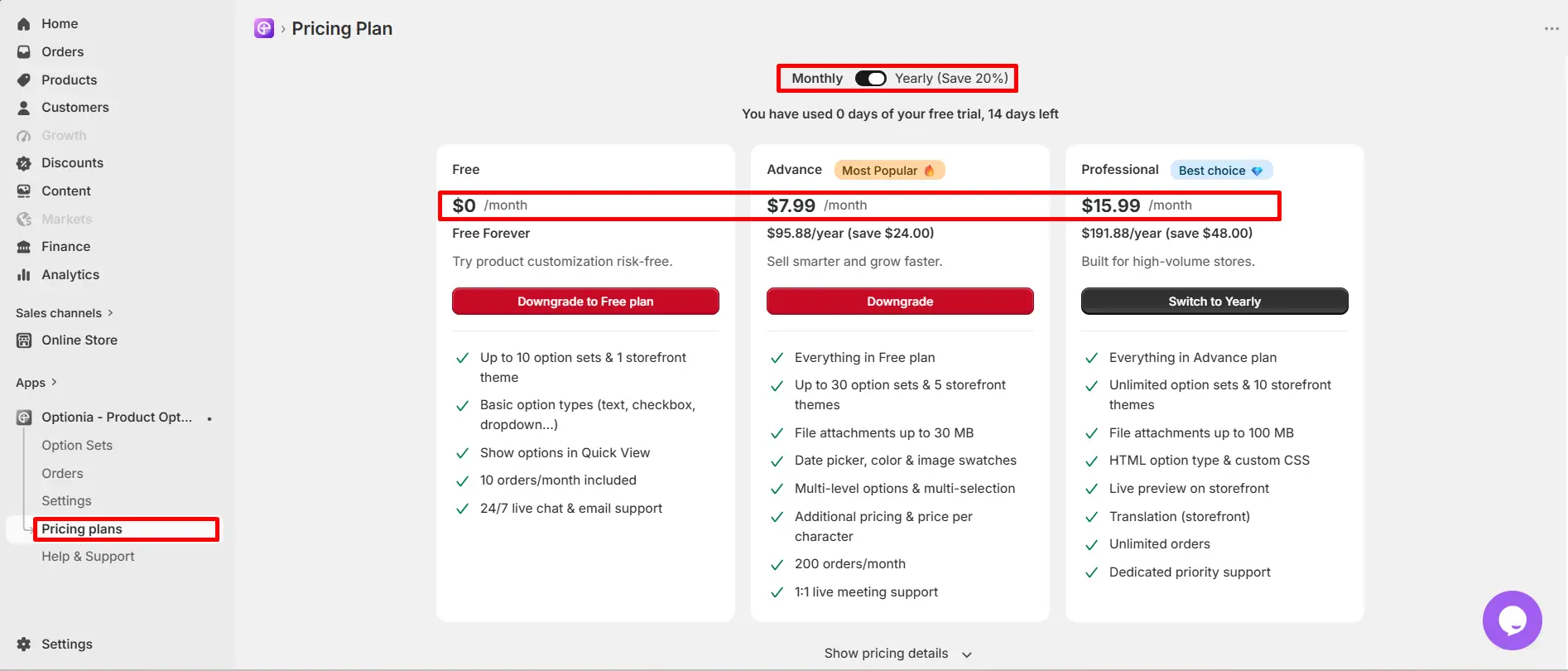Expand the Sales channels section
Viewport: 1568px width, 671px height.
(65, 313)
